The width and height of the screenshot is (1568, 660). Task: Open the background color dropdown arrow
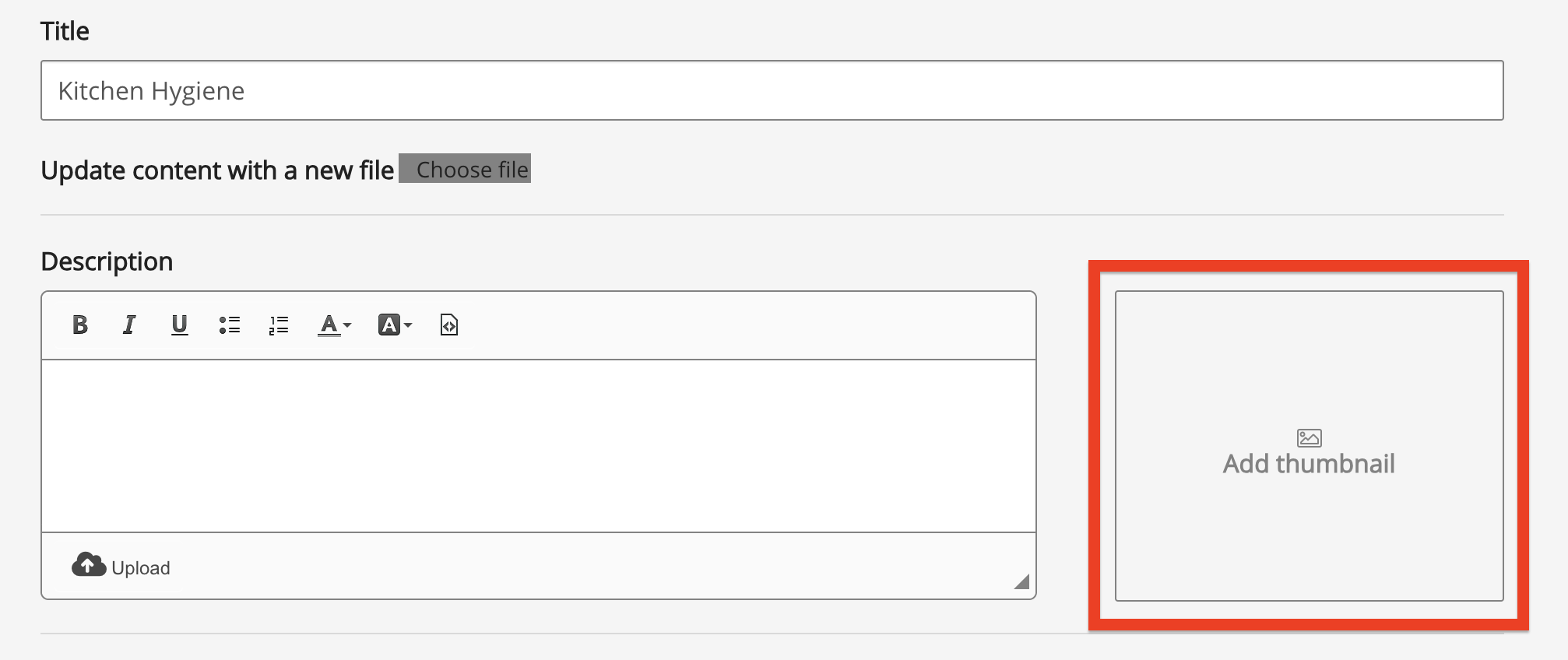tap(408, 325)
